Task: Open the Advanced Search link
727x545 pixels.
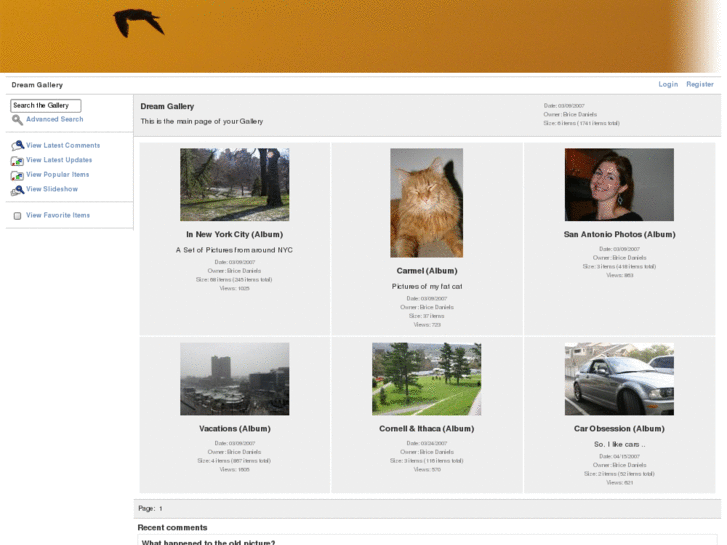Action: point(54,119)
